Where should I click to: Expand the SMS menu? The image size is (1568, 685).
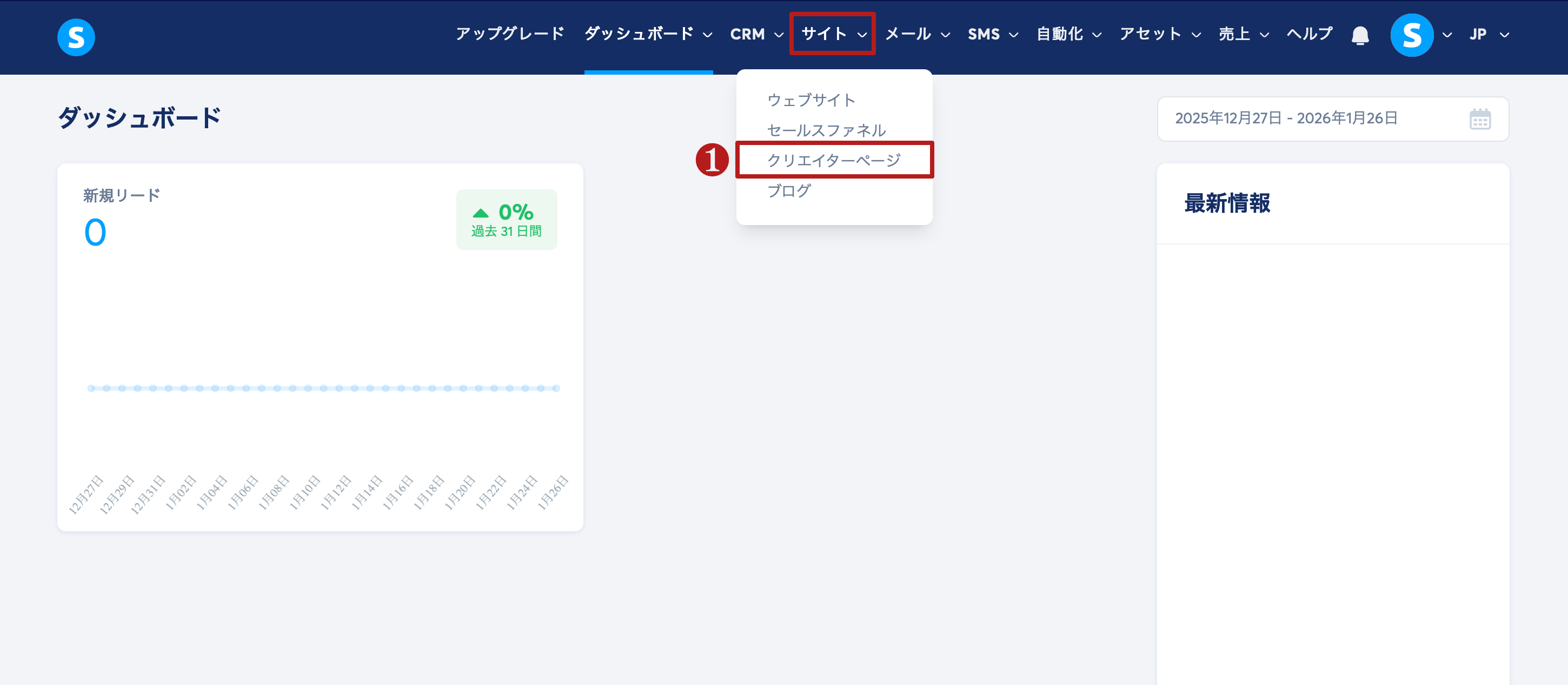993,34
